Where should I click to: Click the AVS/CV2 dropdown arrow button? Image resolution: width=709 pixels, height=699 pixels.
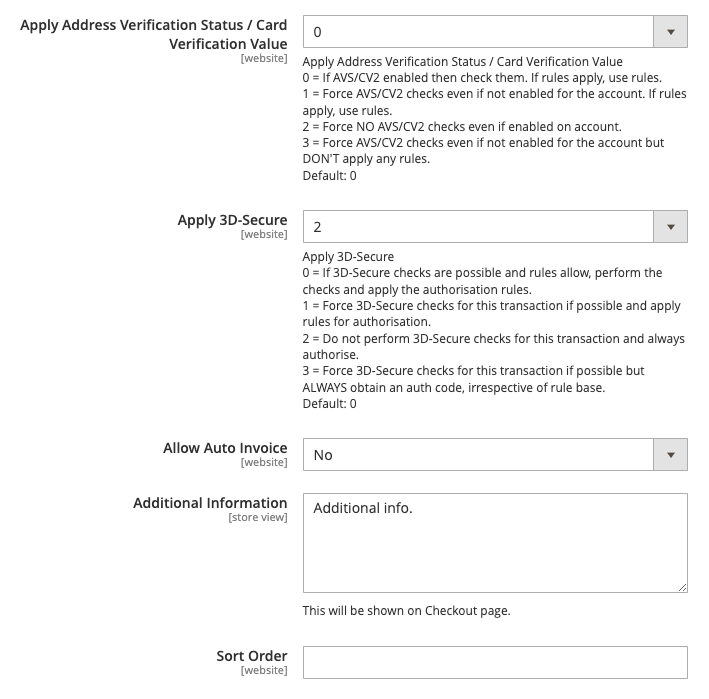(x=671, y=32)
